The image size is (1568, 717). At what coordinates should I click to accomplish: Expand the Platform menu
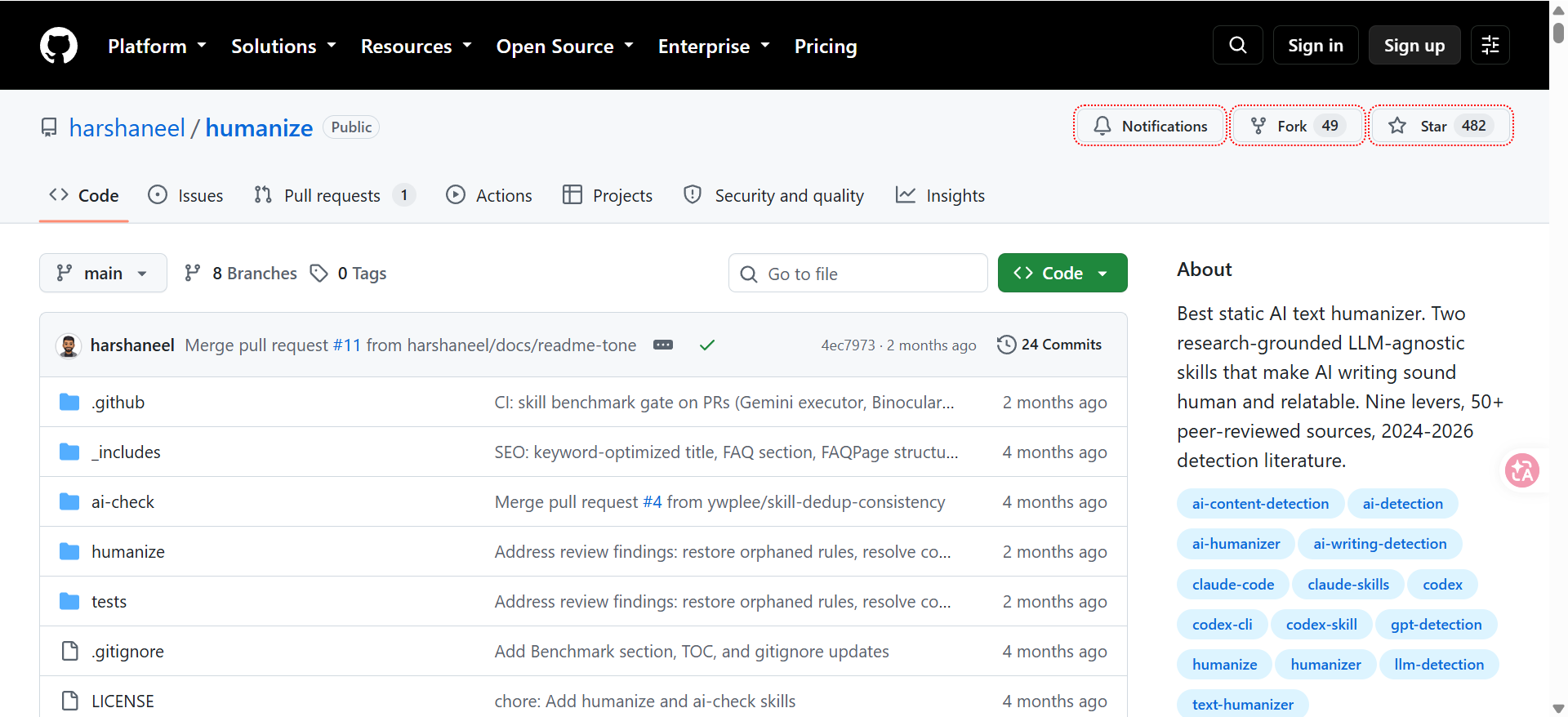(x=157, y=46)
